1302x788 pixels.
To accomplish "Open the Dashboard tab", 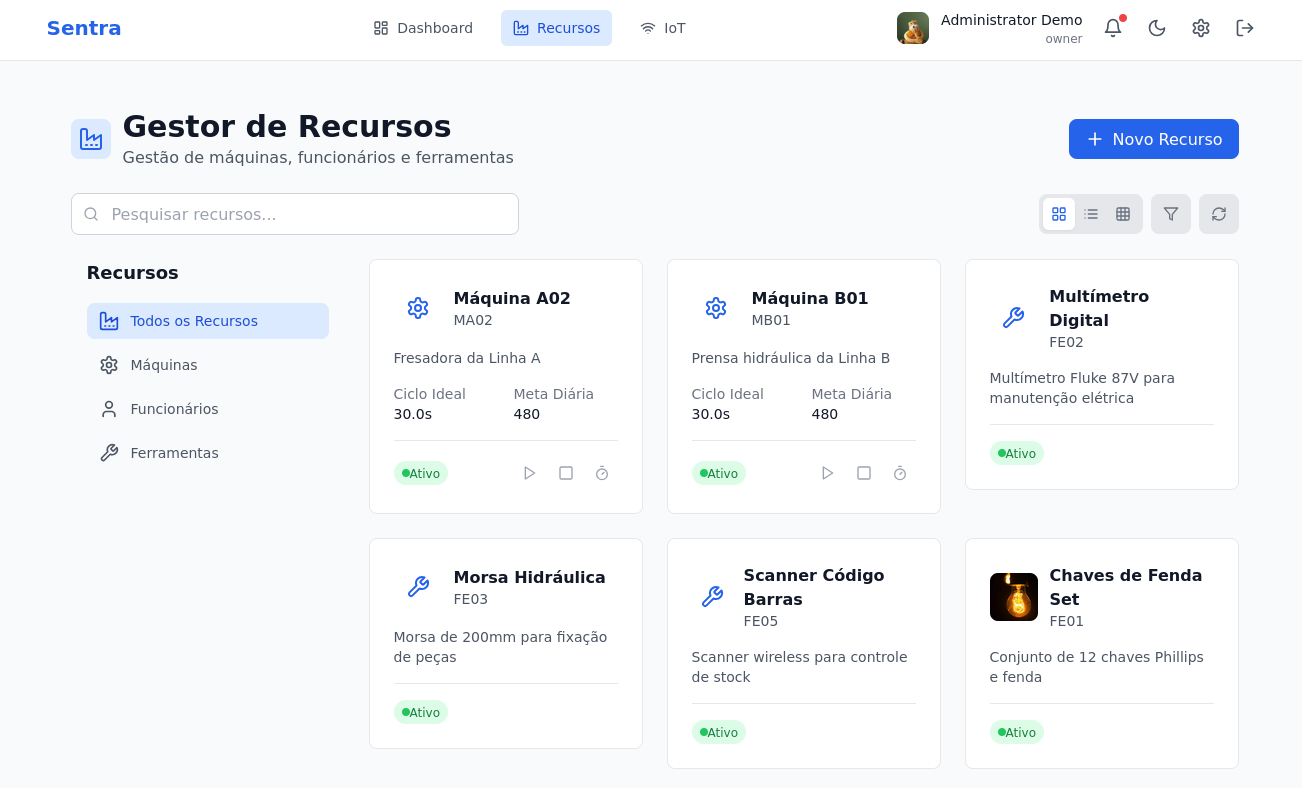I will [x=423, y=28].
